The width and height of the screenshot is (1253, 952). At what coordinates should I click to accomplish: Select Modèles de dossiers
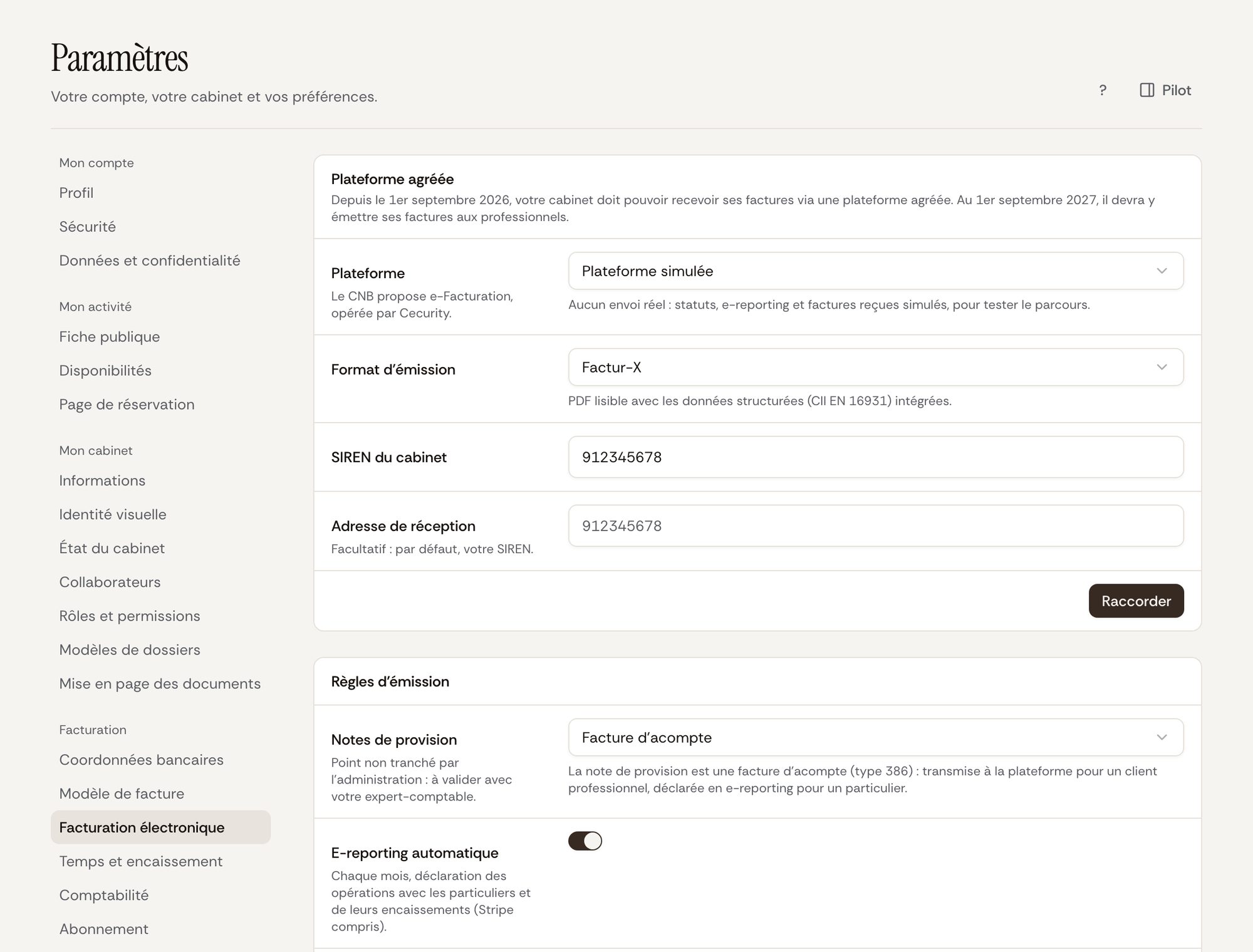(x=160, y=650)
